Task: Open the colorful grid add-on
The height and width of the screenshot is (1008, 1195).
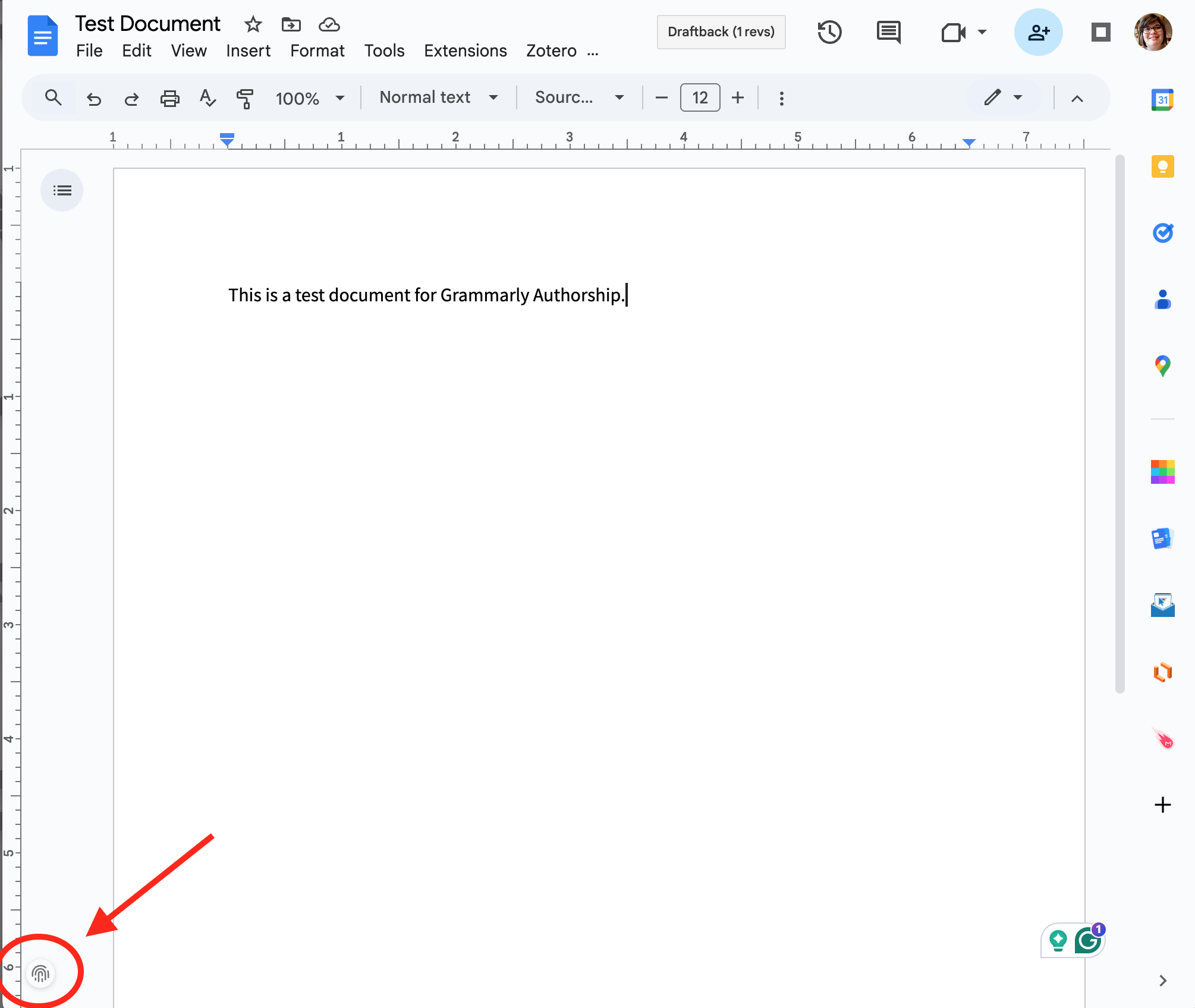Action: (x=1162, y=472)
